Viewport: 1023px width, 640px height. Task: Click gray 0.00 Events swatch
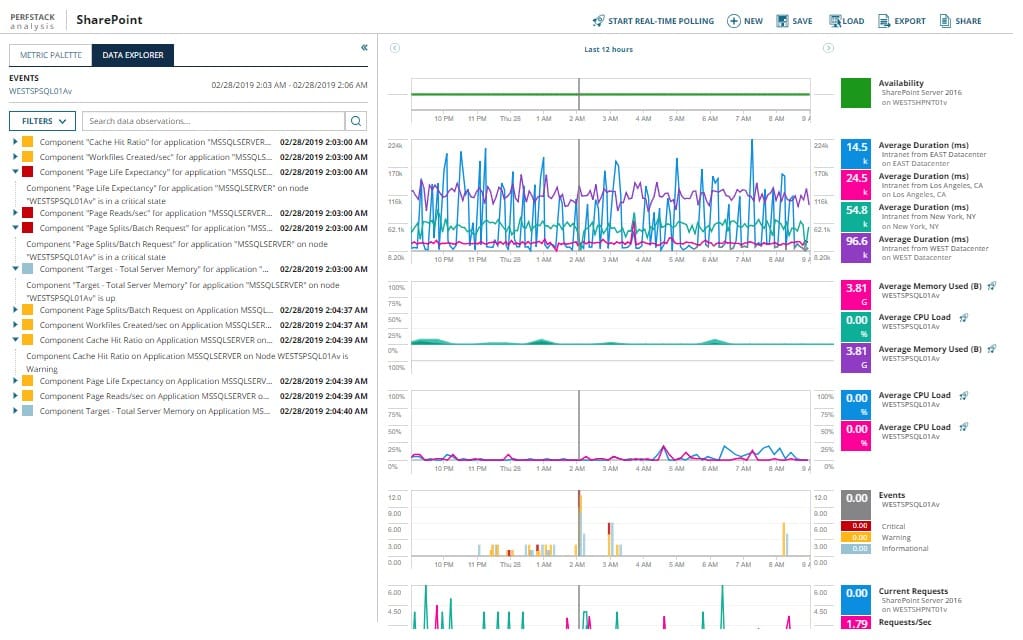[x=855, y=504]
